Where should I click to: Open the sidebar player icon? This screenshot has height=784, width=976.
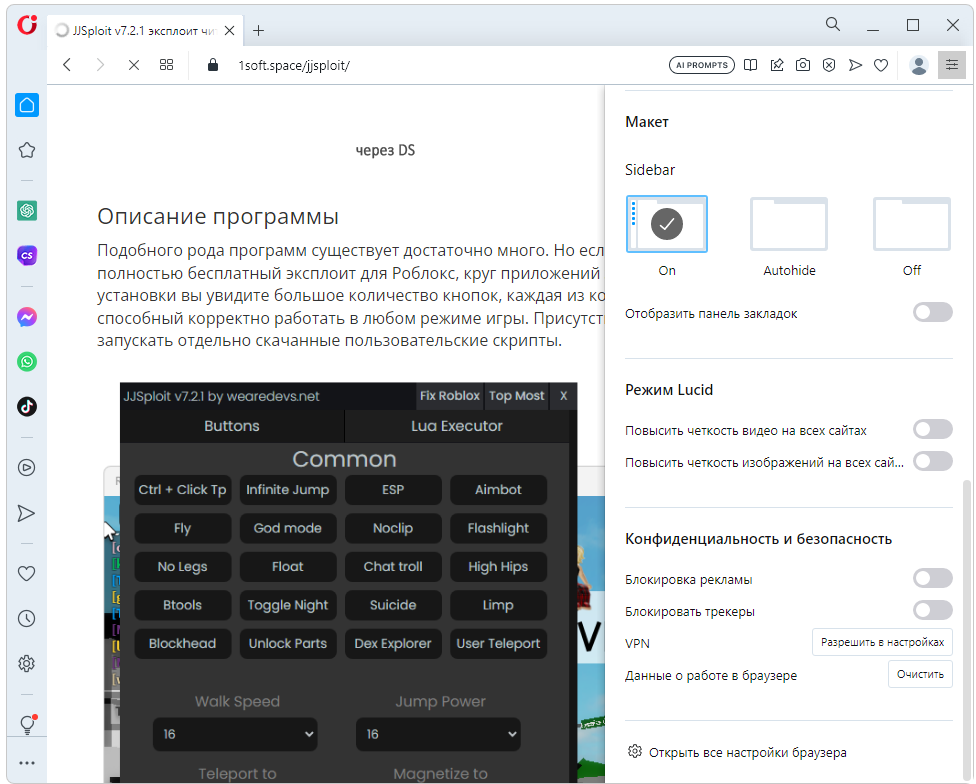pos(27,468)
